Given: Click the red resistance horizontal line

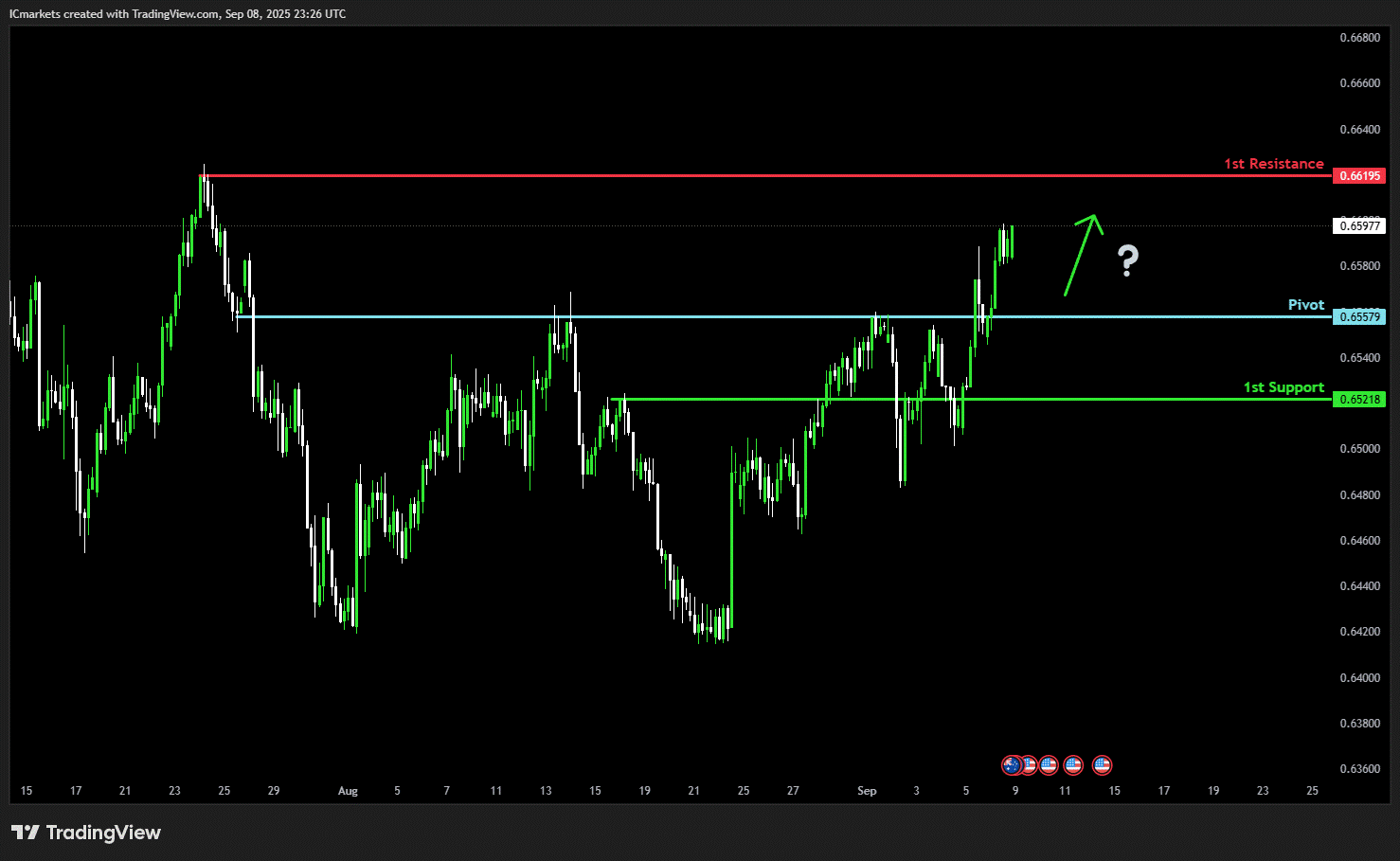Looking at the screenshot, I should coord(765,175).
